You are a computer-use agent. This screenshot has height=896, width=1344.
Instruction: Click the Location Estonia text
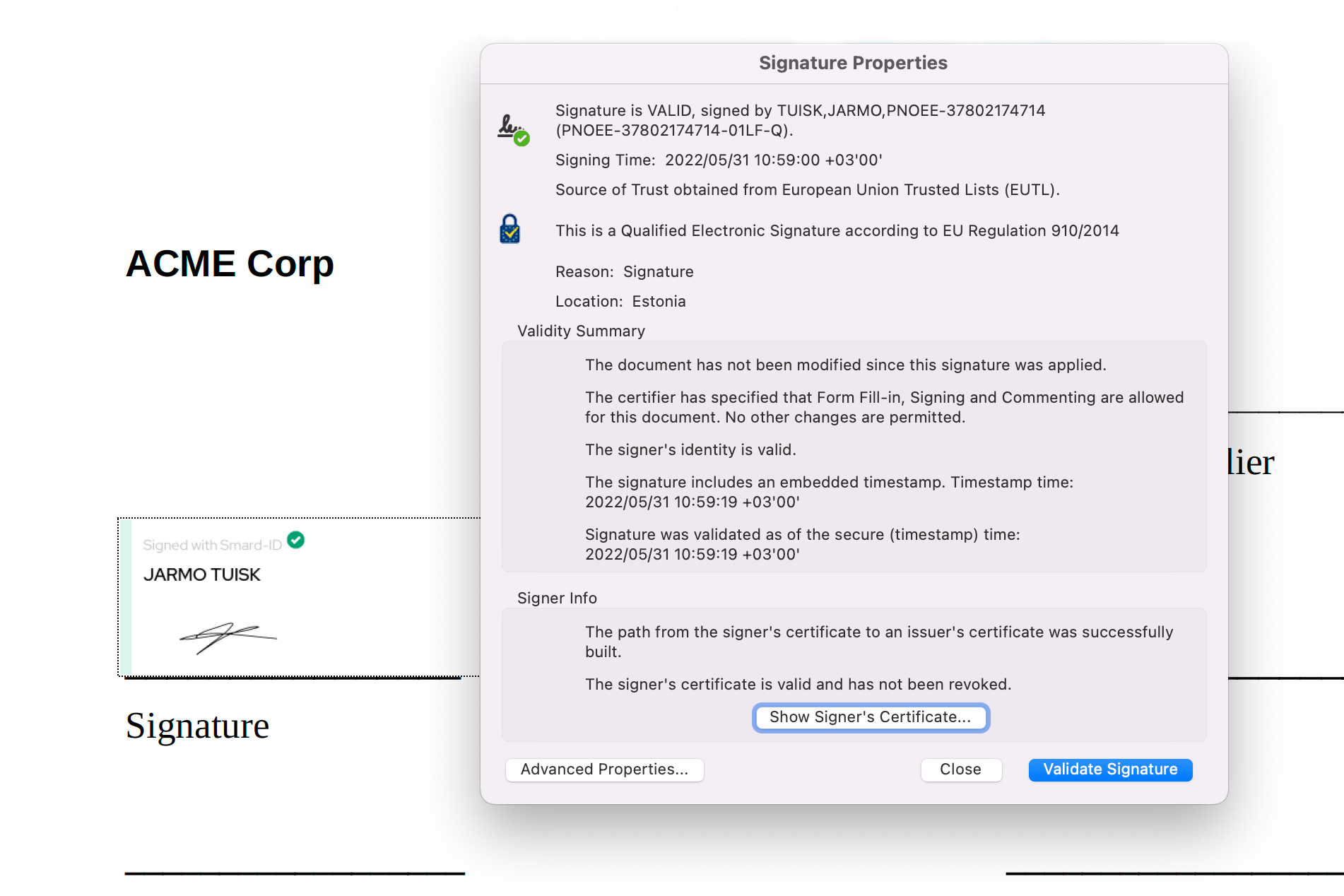[620, 301]
